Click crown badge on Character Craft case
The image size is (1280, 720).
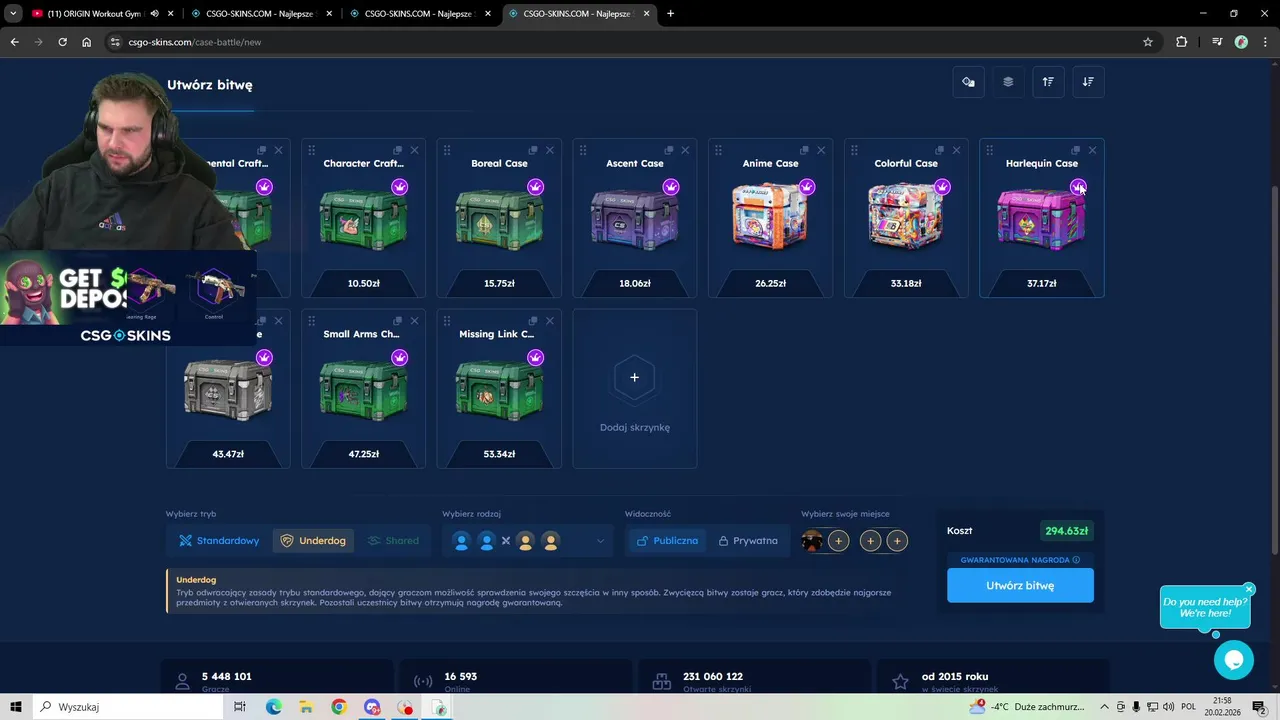pyautogui.click(x=400, y=187)
